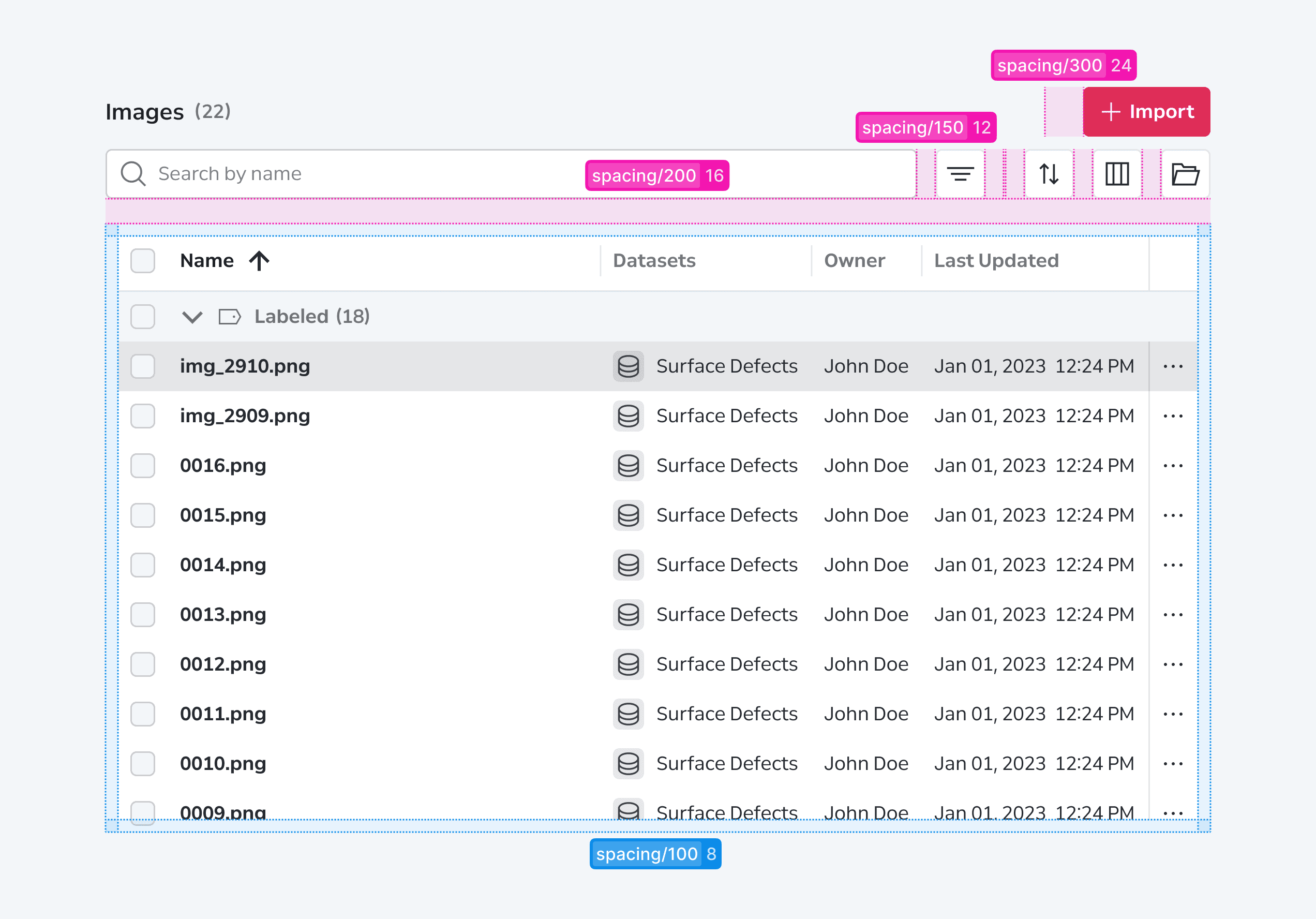Viewport: 1316px width, 919px height.
Task: Open more options for 0014.png
Action: 1173,565
